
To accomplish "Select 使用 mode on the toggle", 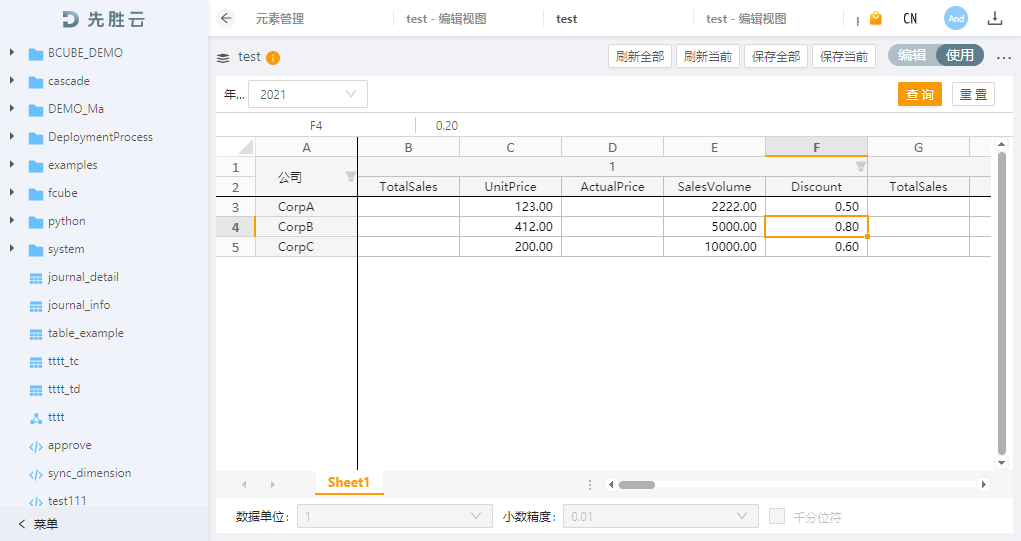I will [x=960, y=56].
